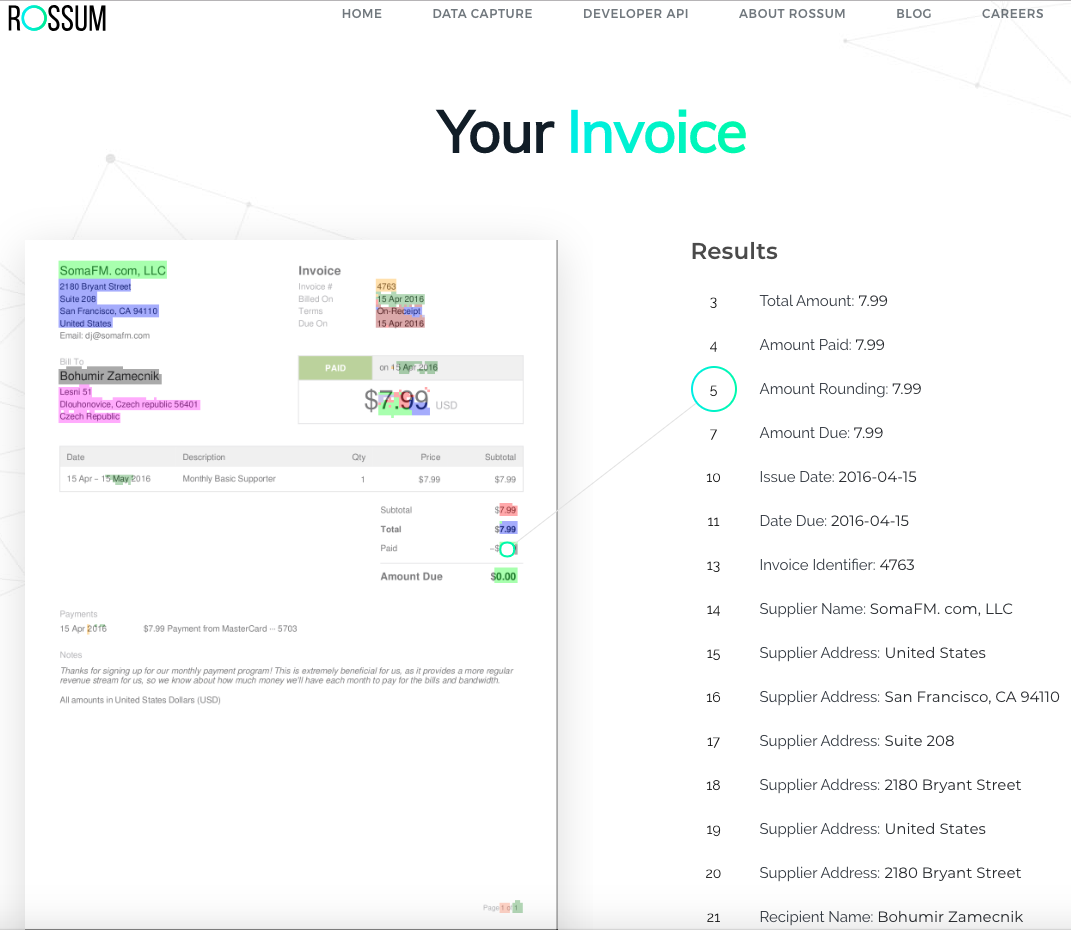Select Supplier Address: San Francisco, CA 94110 result
Screen dimensions: 1071x930
909,697
